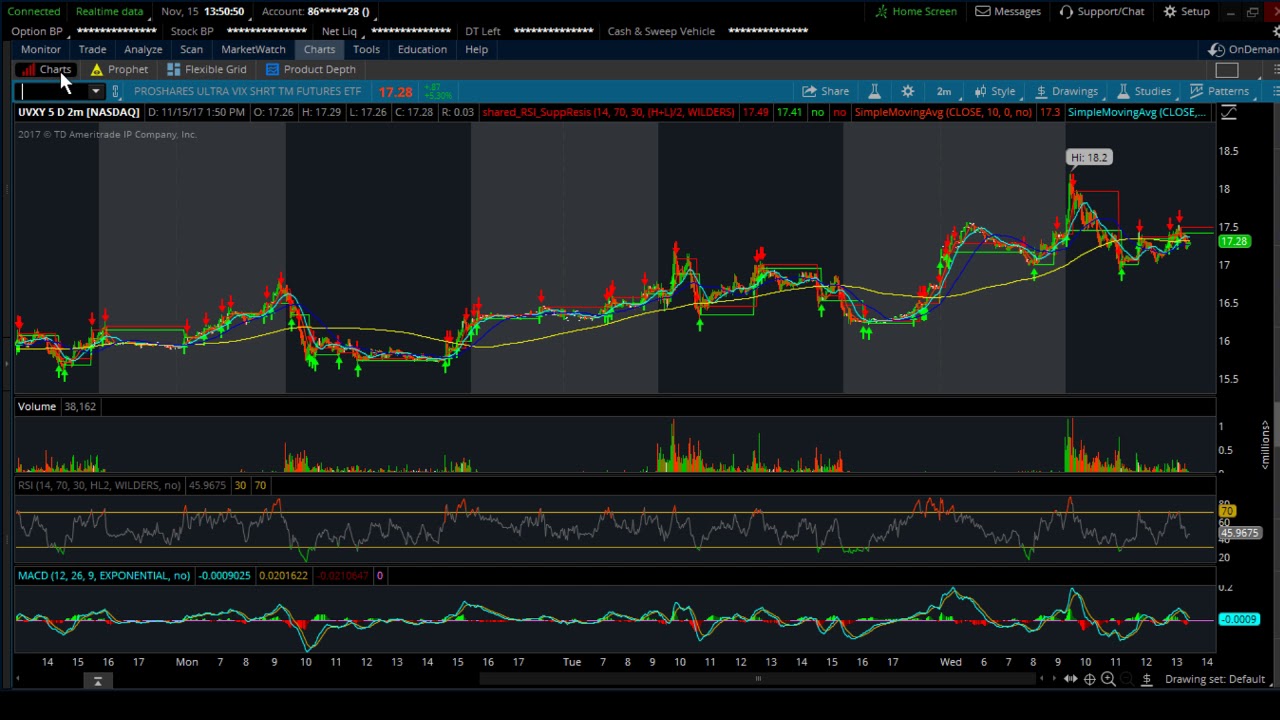The width and height of the screenshot is (1280, 720).
Task: Switch to the Analyze main tab
Action: 143,49
